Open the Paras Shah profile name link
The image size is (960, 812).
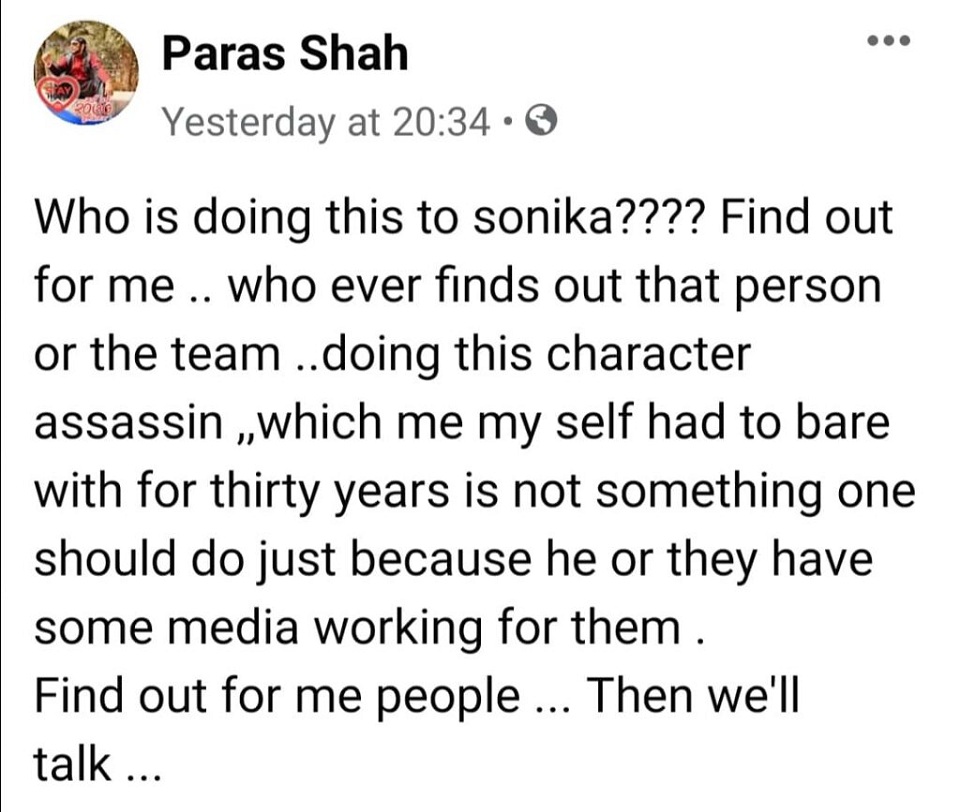[285, 53]
